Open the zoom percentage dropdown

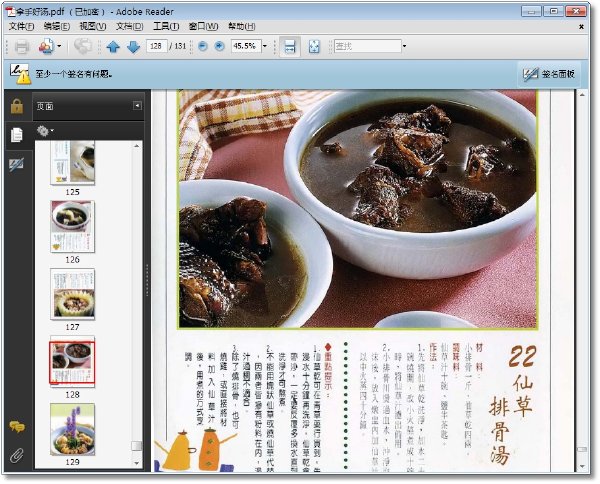264,46
